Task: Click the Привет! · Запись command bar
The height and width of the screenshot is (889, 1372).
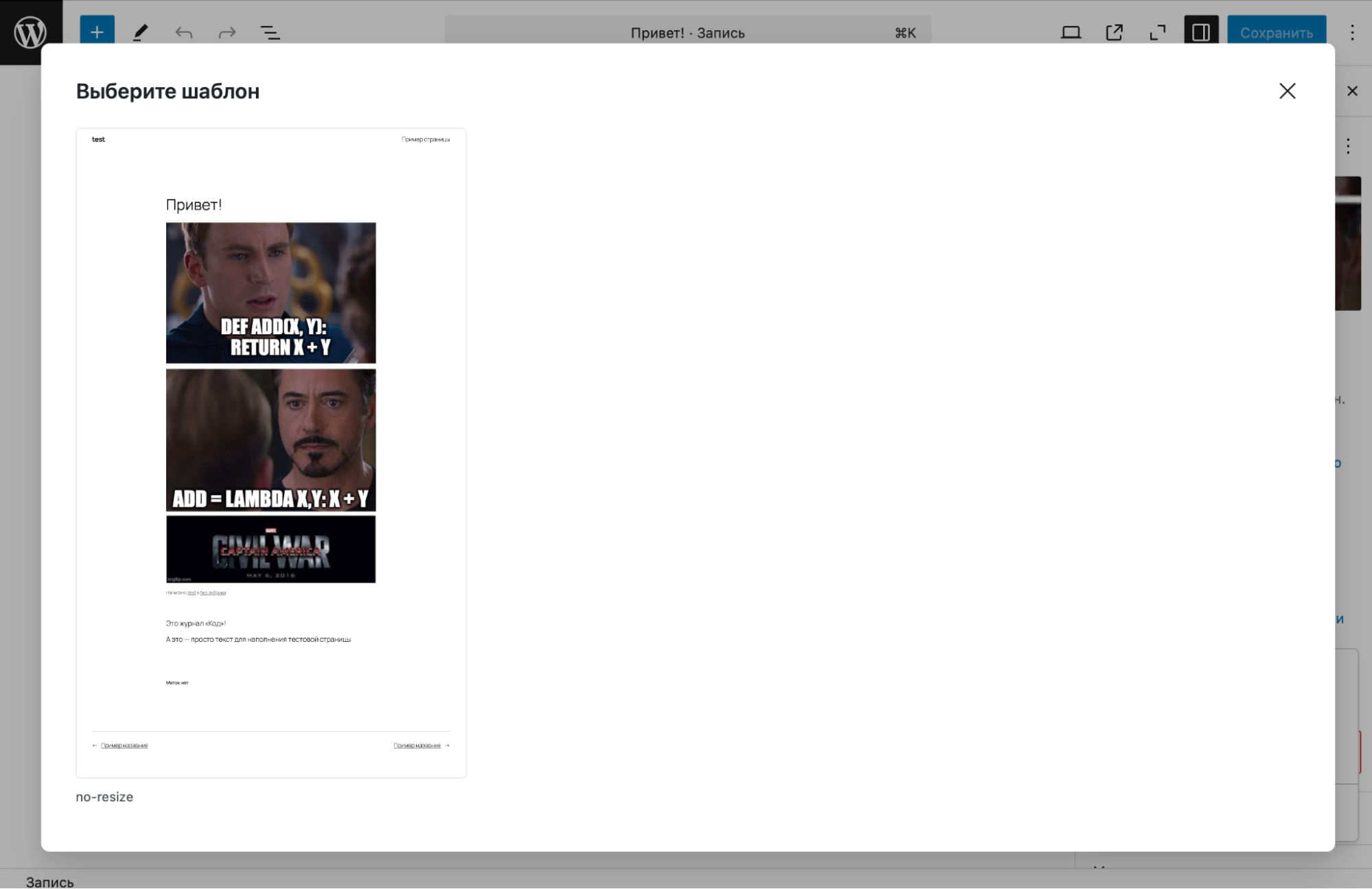Action: (x=687, y=32)
